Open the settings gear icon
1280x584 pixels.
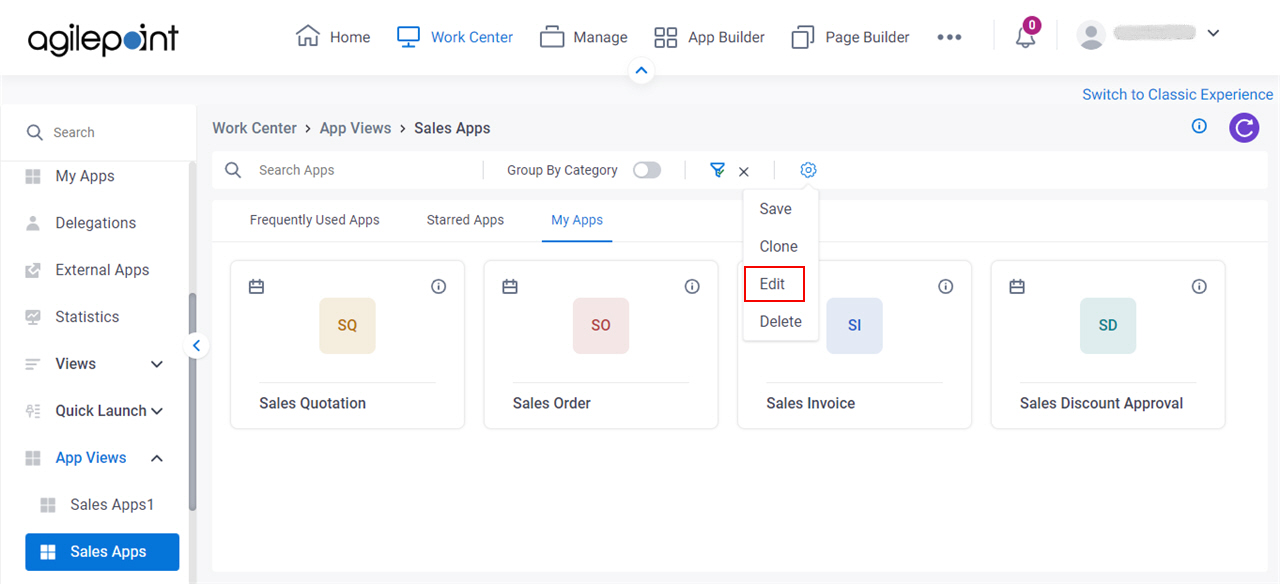[x=808, y=170]
